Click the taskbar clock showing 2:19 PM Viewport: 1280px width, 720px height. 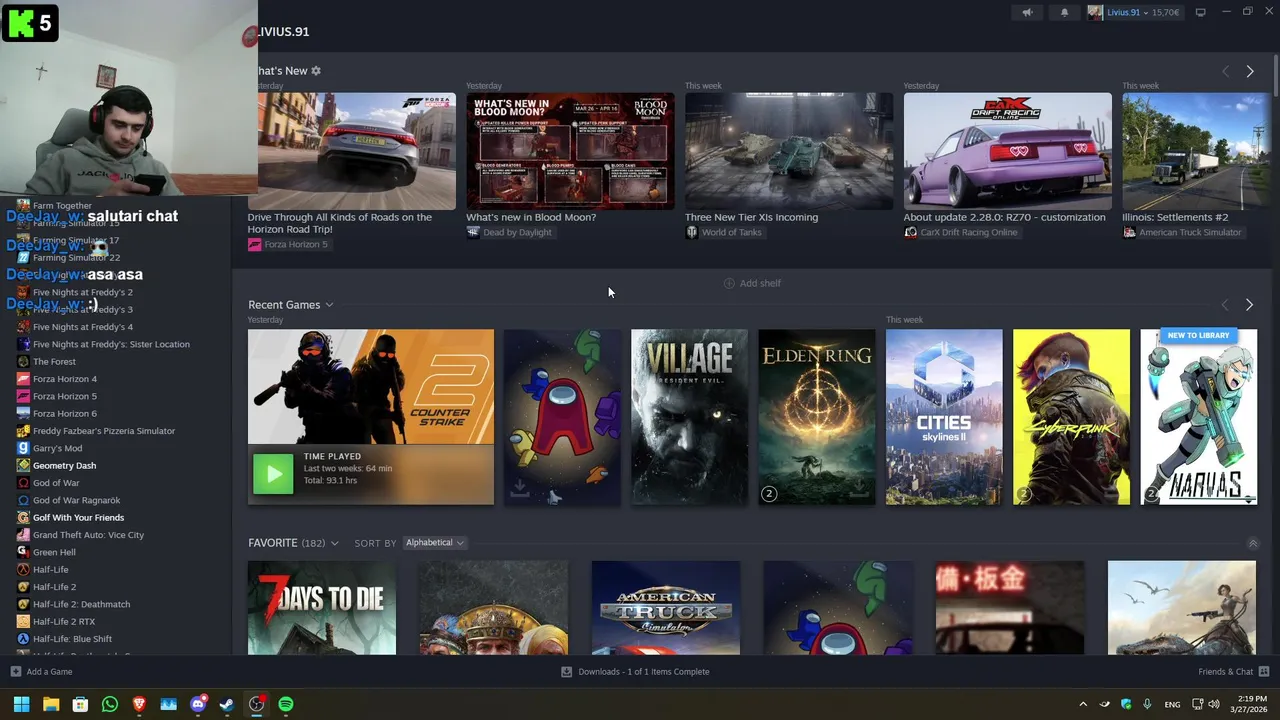(1250, 704)
